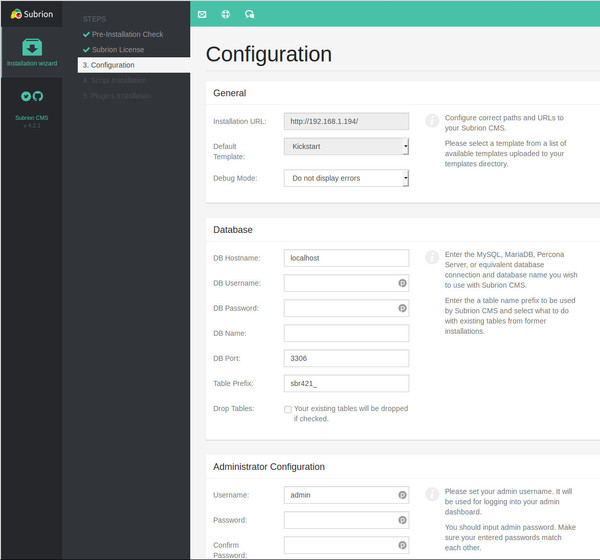Enable the Drop Tables checkbox
The image size is (600, 560).
[x=288, y=409]
